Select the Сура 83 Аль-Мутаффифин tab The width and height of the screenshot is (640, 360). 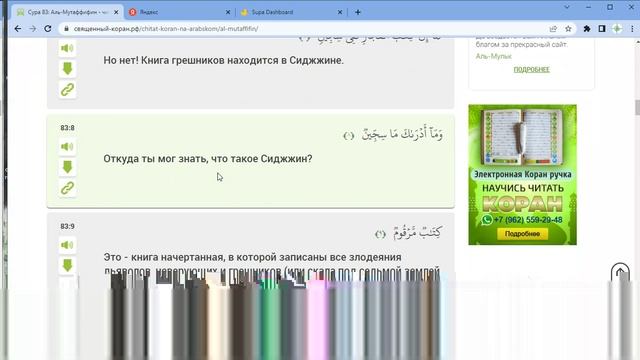(67, 12)
